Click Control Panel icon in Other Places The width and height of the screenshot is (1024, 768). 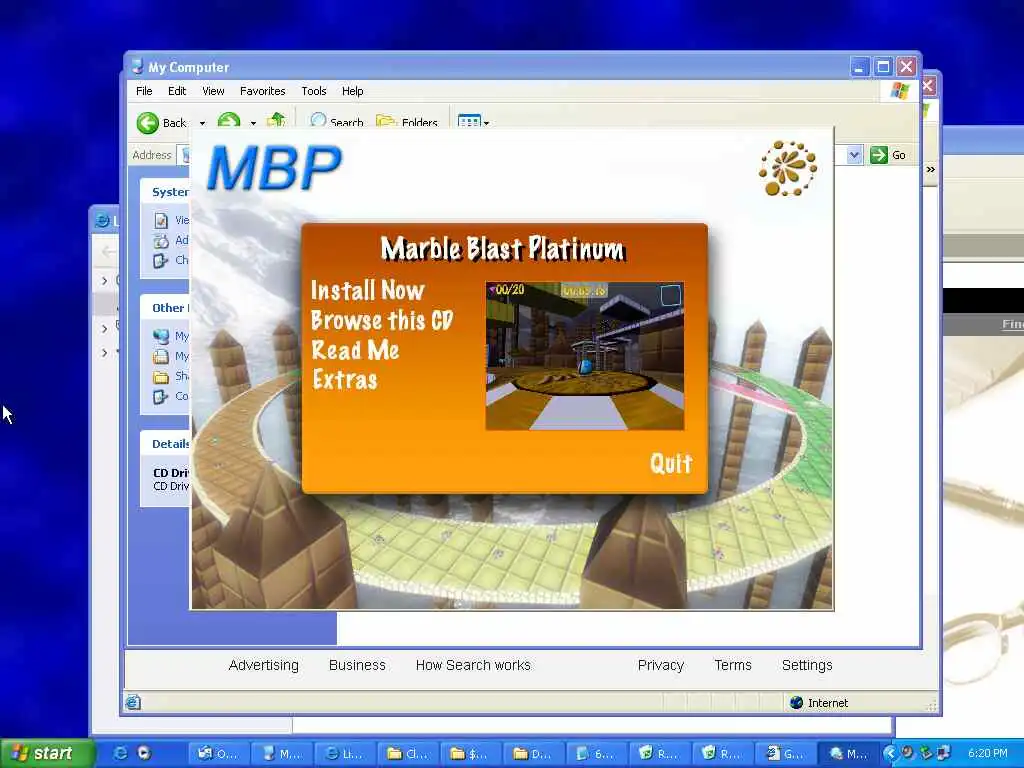click(x=161, y=396)
